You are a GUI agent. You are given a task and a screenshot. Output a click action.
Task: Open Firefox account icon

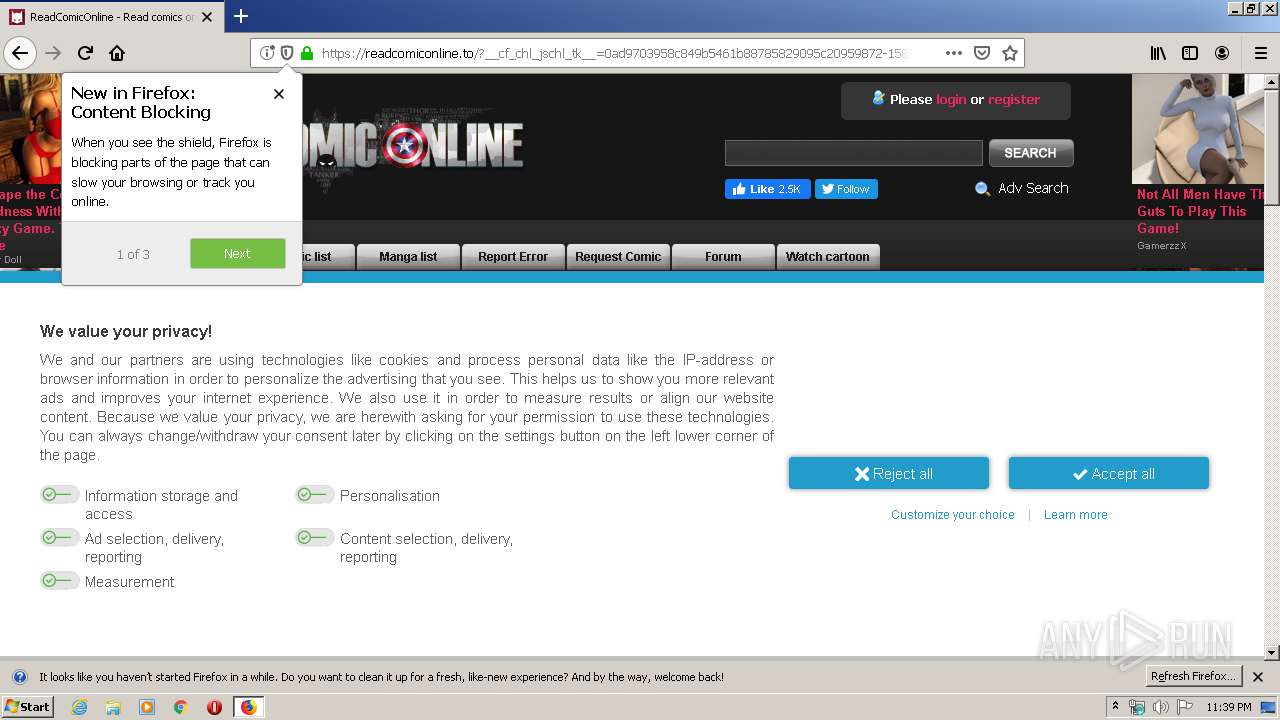pos(1222,53)
